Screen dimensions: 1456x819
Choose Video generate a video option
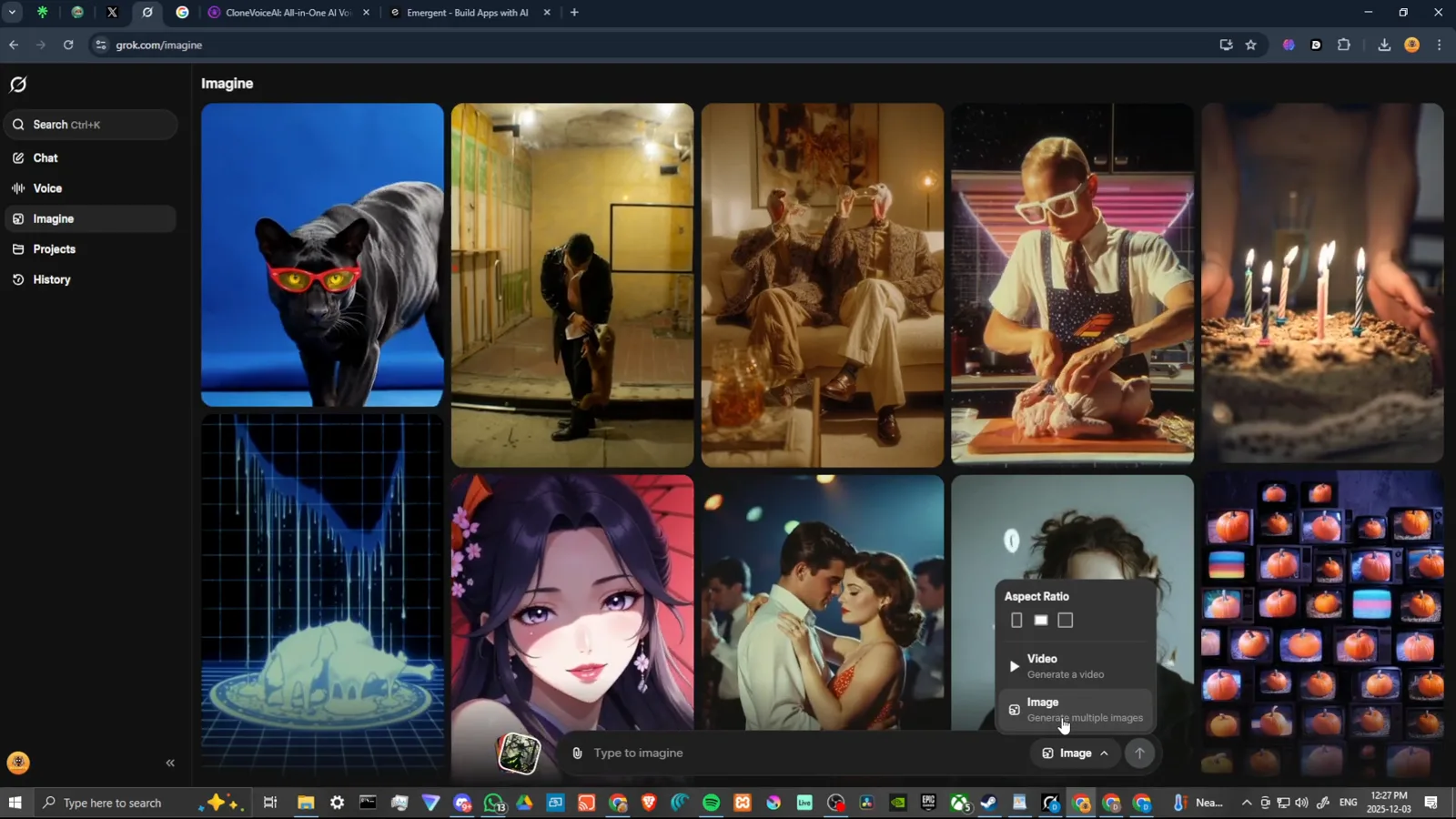coord(1076,666)
